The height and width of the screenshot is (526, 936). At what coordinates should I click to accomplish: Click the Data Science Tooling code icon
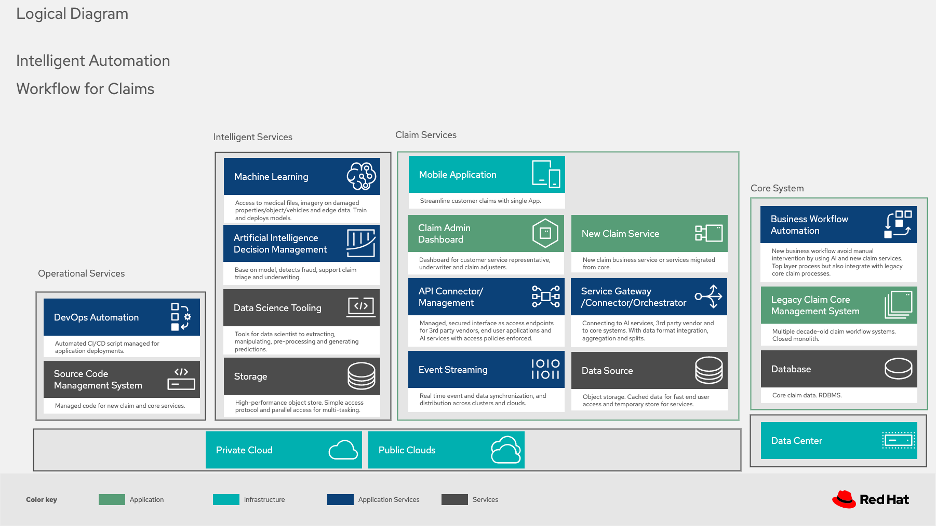[361, 307]
